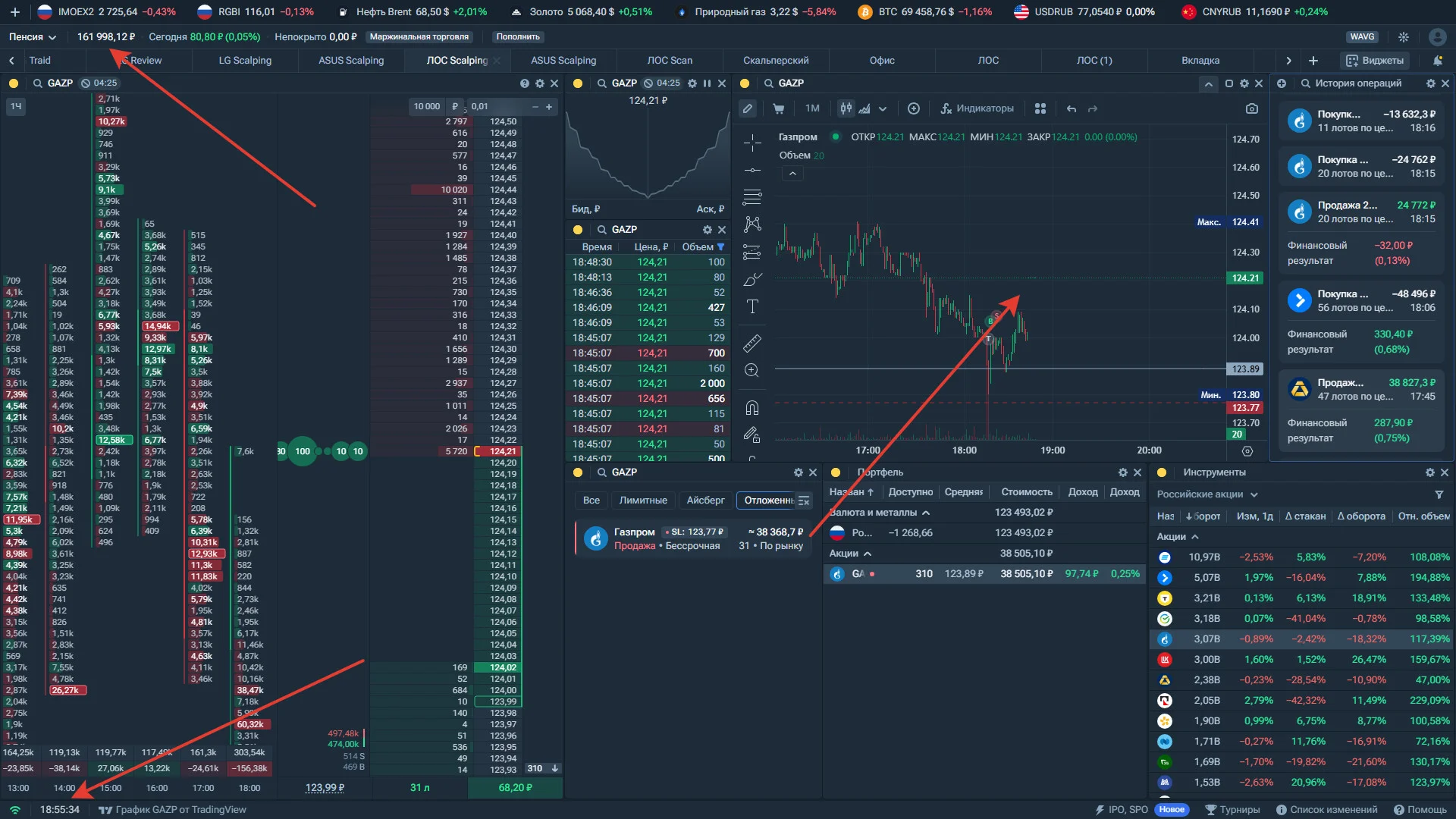This screenshot has width=1456, height=819.
Task: Select the Газпром stop-loss sell order
Action: coord(693,538)
